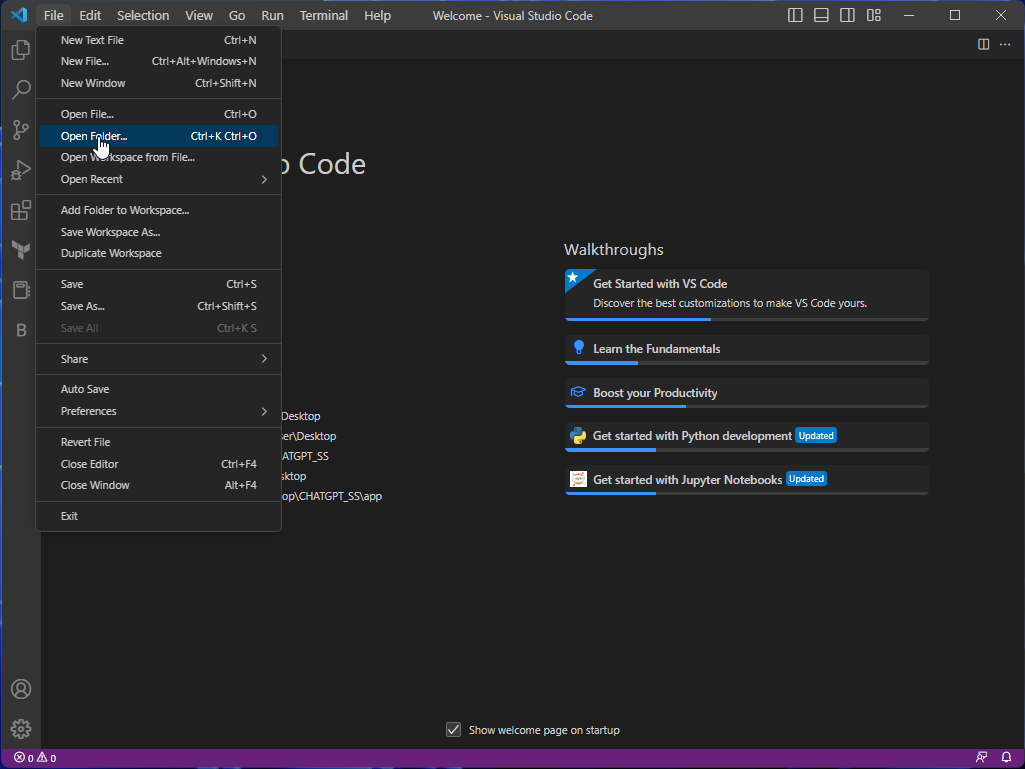Open the Extensions view icon
The image size is (1025, 769).
click(21, 210)
